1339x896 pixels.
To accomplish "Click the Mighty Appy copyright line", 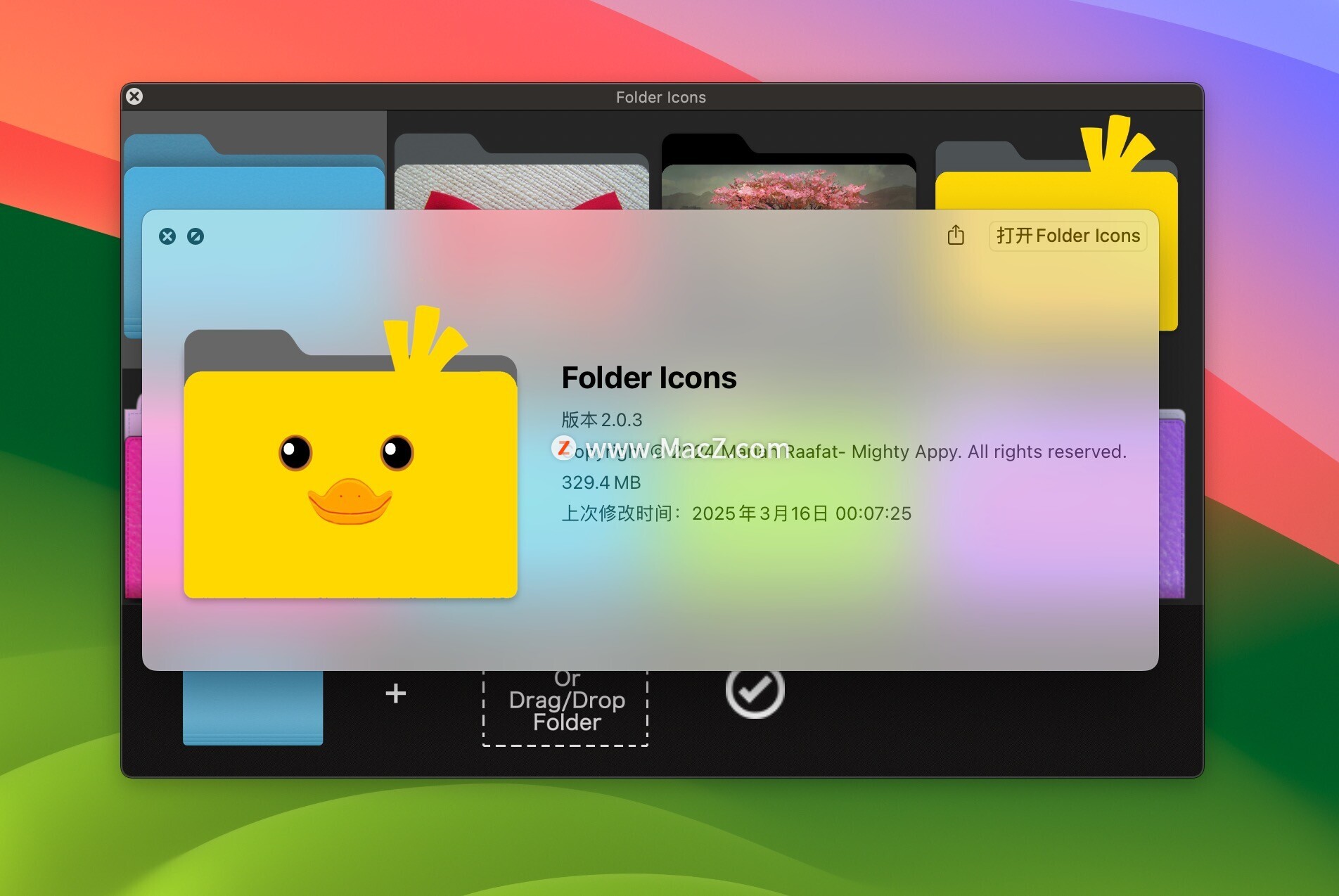I will (844, 452).
